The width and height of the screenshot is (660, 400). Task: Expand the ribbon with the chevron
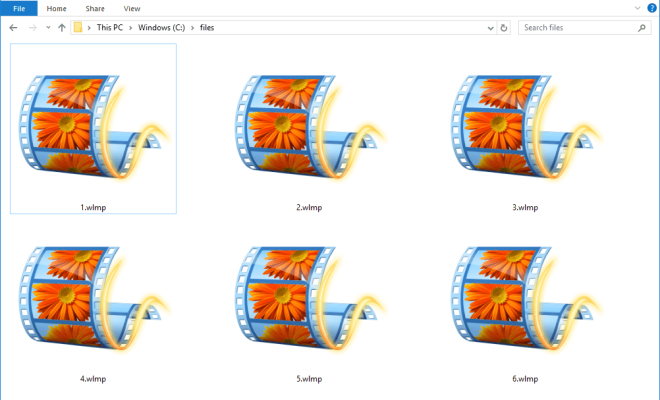[637, 8]
